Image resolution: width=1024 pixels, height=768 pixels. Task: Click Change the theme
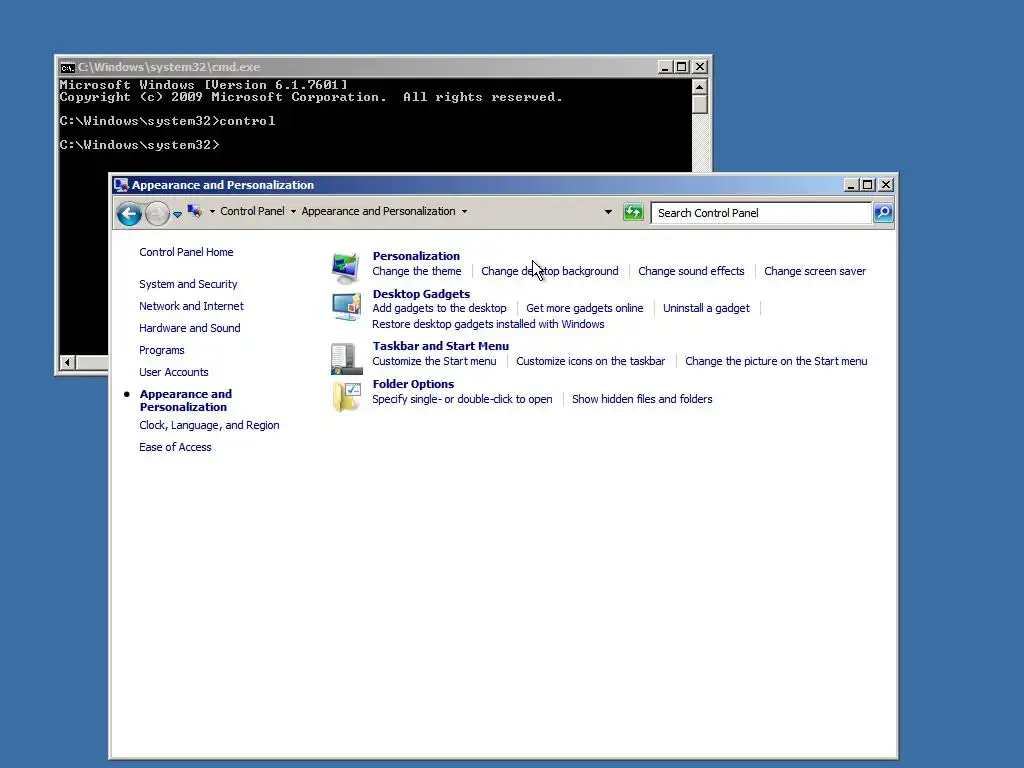click(417, 271)
